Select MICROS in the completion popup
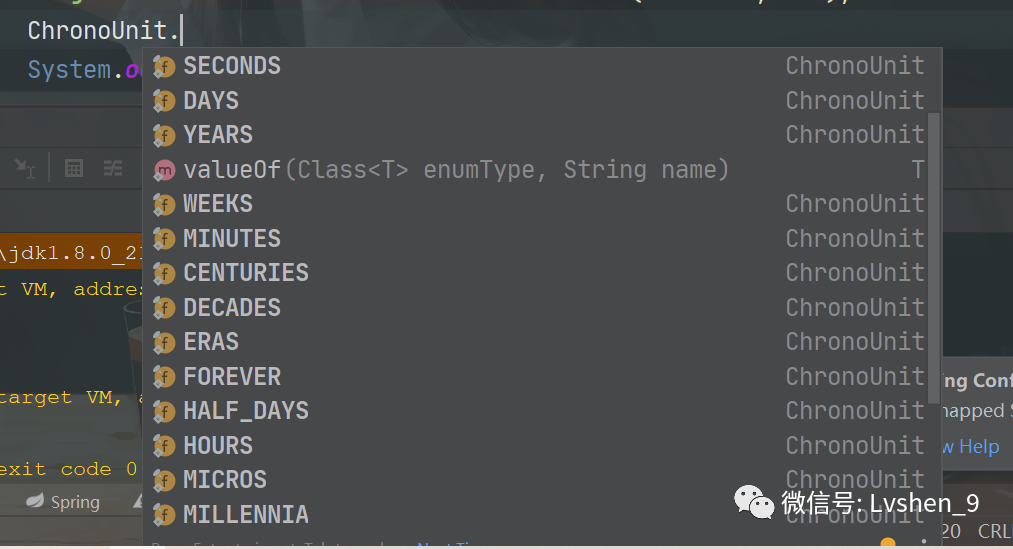This screenshot has width=1013, height=549. coord(225,480)
